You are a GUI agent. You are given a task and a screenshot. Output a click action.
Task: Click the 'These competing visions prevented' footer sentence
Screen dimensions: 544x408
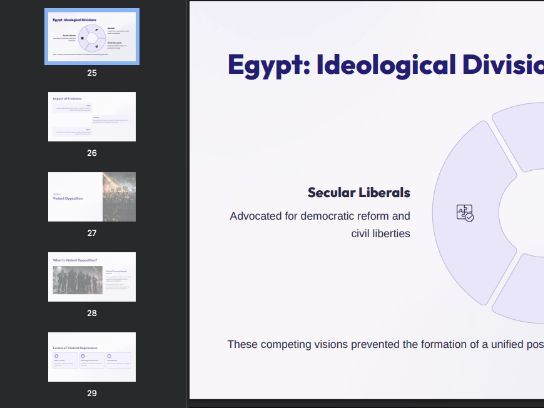385,344
